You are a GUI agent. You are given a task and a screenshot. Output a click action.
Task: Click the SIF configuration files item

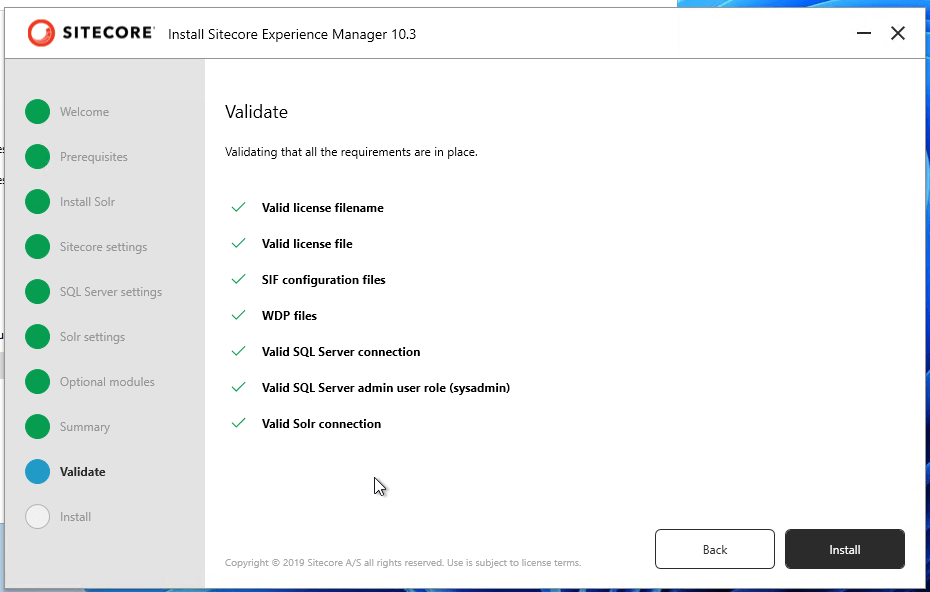(323, 280)
